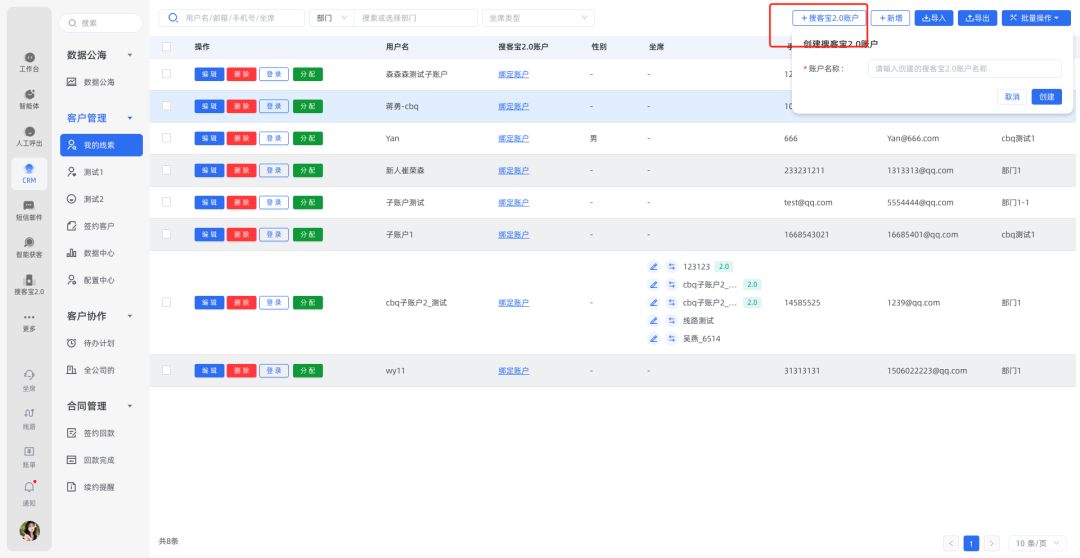Screen dimensions: 1080x558
Task: Open the 智能体 module icon
Action: click(x=29, y=97)
